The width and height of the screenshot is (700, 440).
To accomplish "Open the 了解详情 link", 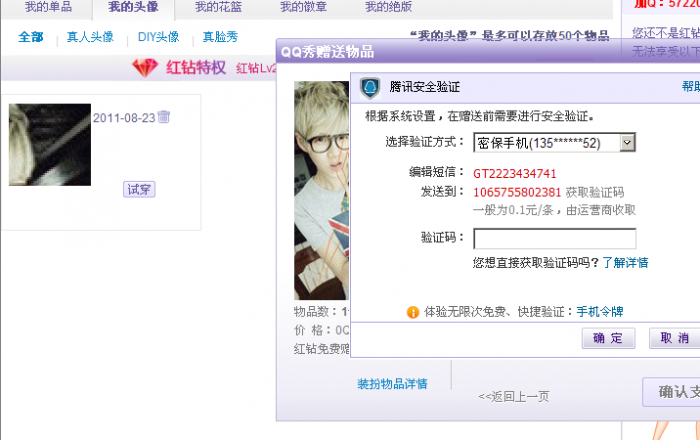I will (625, 262).
